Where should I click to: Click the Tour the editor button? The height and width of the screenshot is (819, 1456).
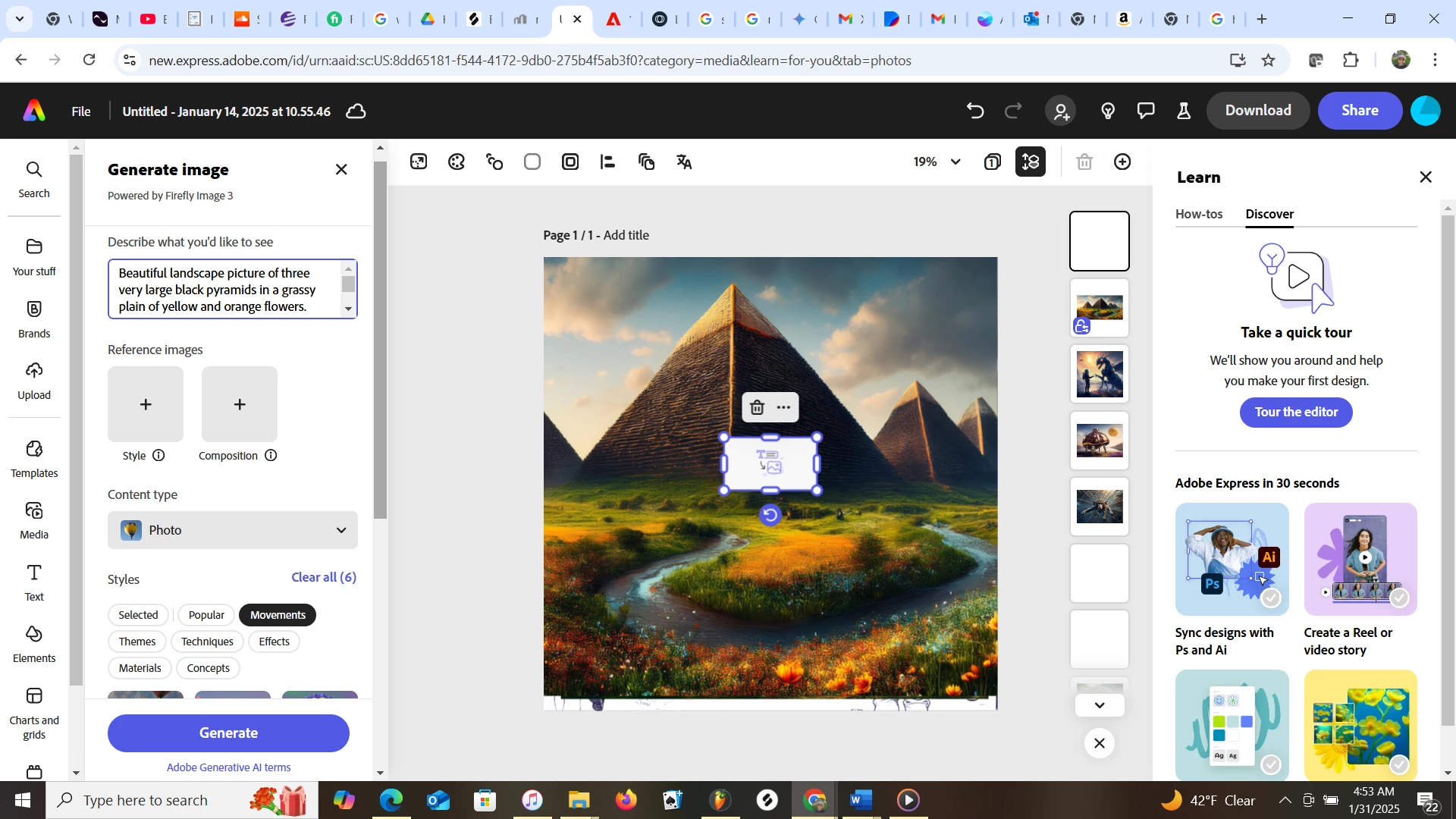click(x=1296, y=412)
